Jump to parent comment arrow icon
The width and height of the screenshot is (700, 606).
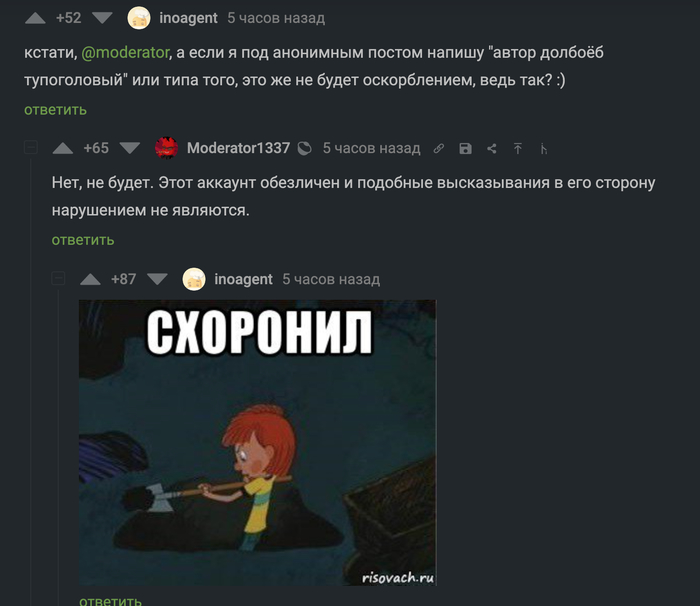point(517,148)
